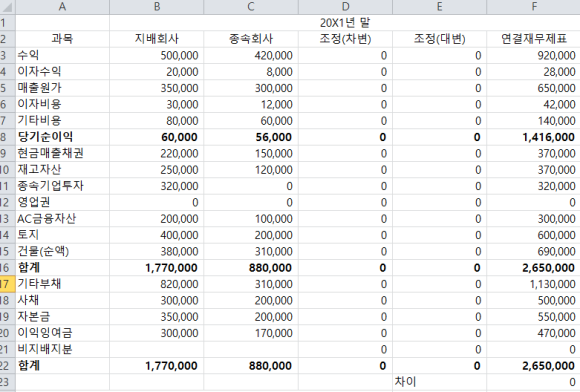Image resolution: width=580 pixels, height=392 pixels.
Task: Select the '기타비용' label cell
Action: click(x=62, y=121)
